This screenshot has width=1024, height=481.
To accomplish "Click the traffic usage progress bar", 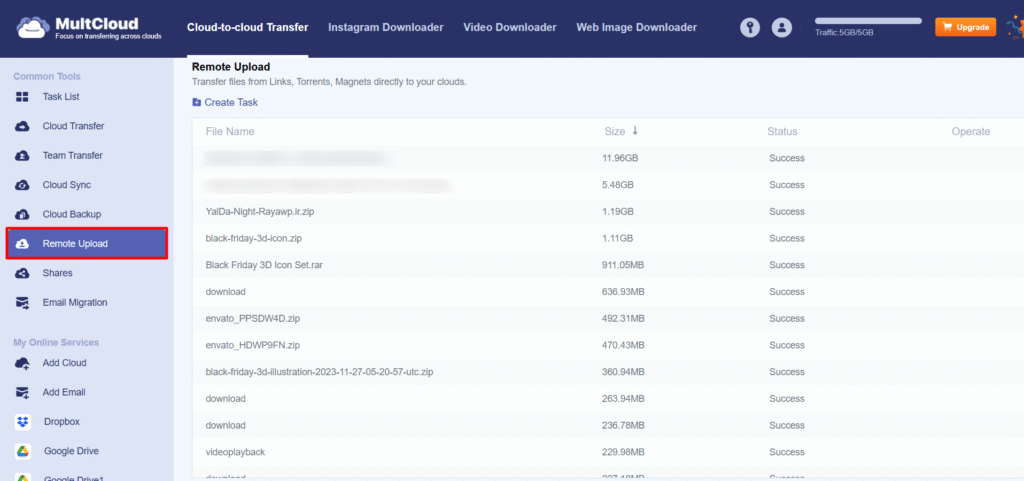I will (868, 20).
